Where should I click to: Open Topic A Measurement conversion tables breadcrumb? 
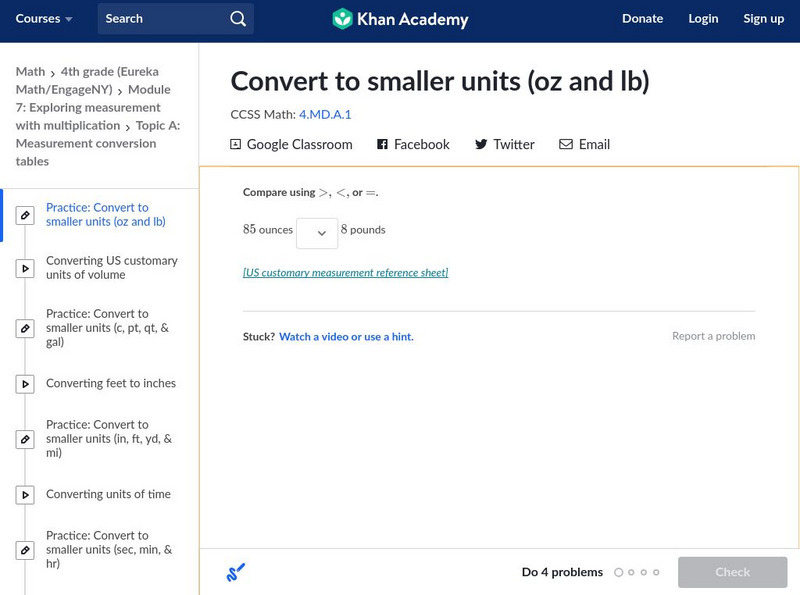point(97,143)
